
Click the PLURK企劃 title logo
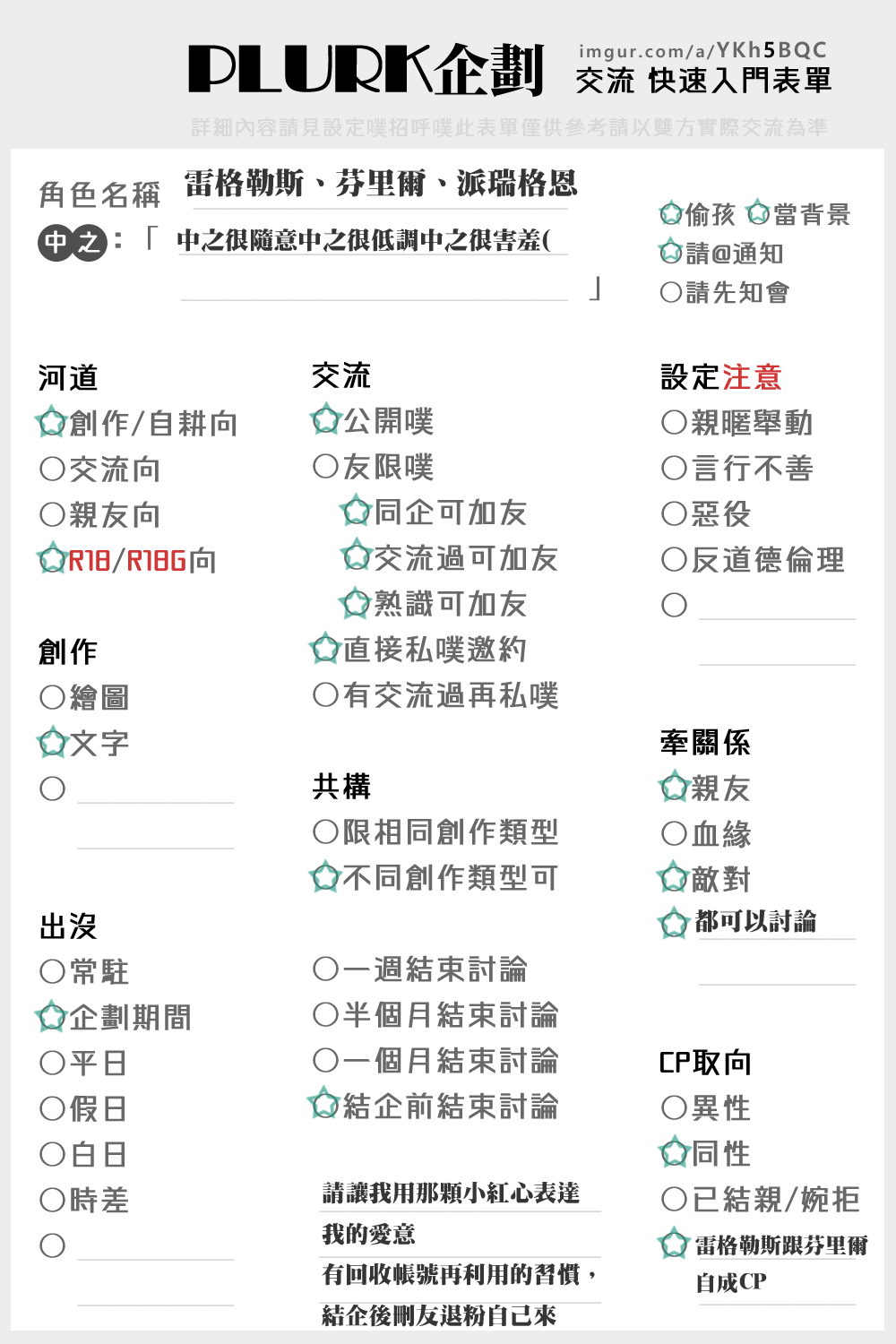click(366, 70)
